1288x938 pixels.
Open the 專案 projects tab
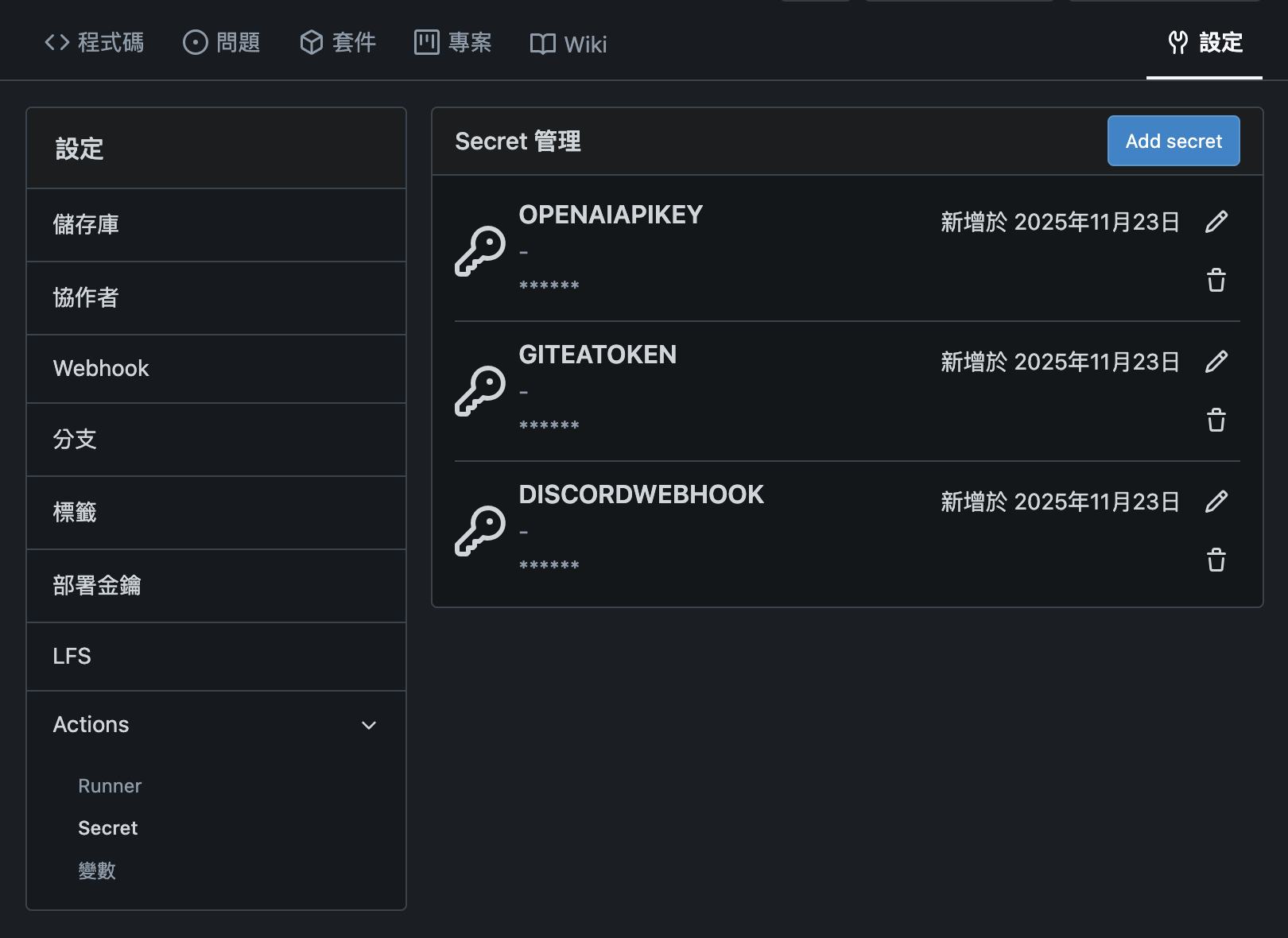tap(452, 44)
